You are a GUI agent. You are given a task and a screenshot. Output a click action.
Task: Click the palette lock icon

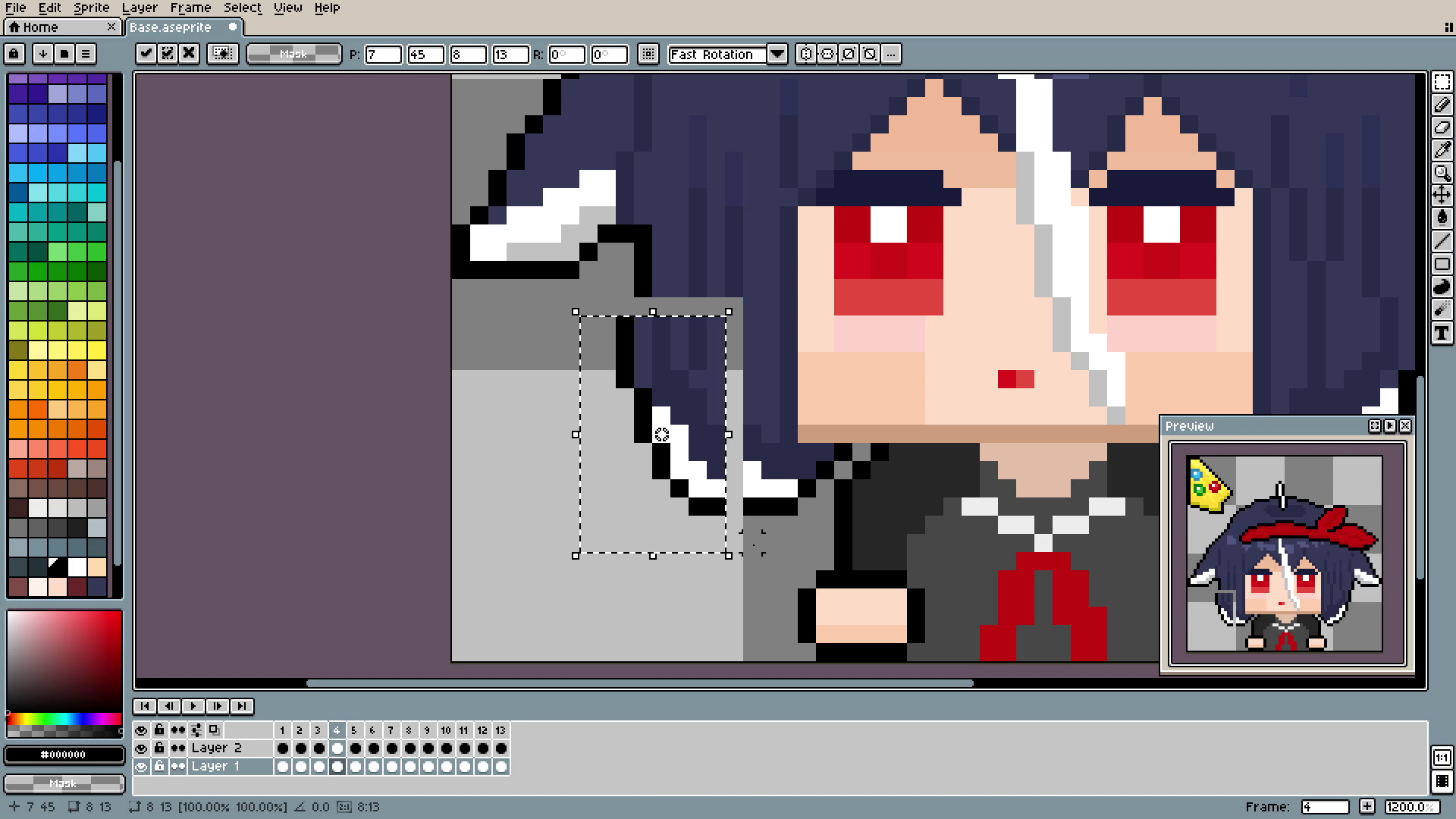click(14, 54)
